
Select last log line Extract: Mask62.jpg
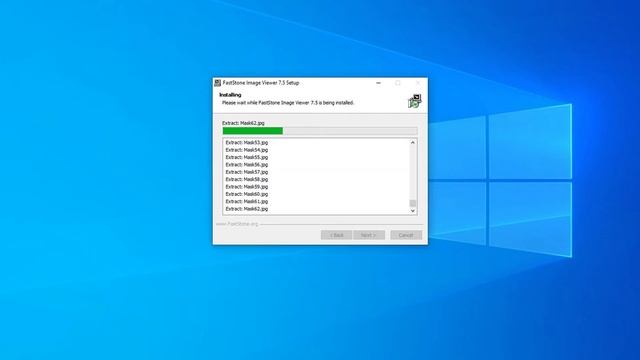click(x=247, y=209)
